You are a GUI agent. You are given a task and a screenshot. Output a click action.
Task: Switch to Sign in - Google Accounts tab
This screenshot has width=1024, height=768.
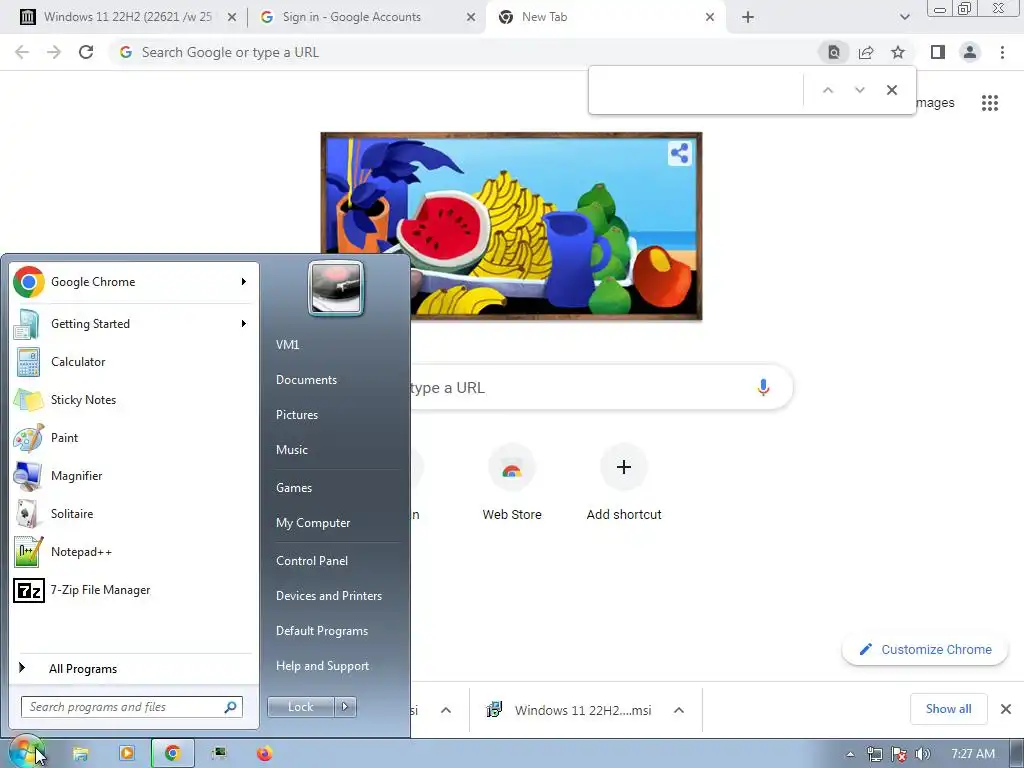click(366, 17)
